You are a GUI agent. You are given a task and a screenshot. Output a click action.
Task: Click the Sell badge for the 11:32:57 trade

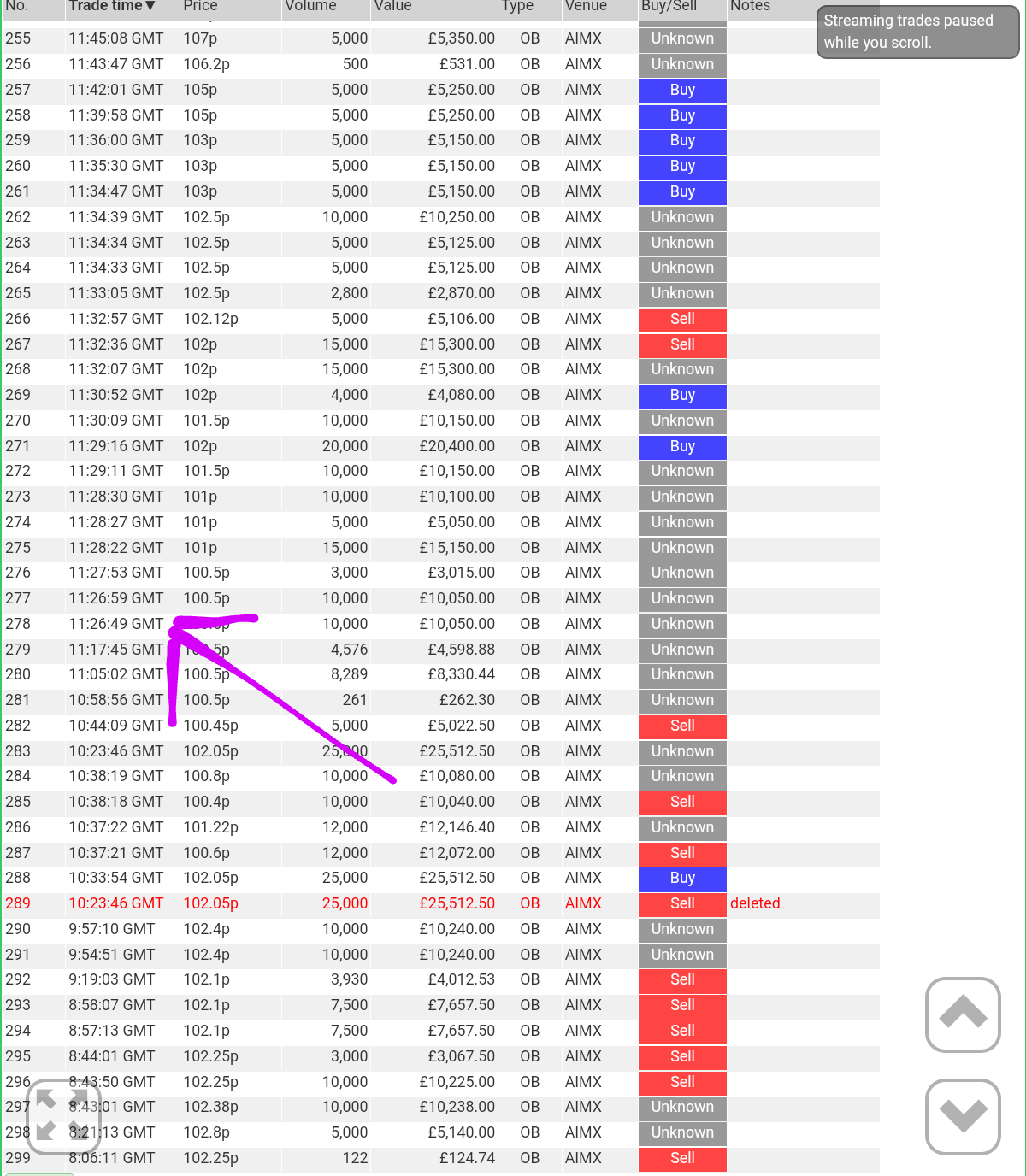[x=682, y=319]
